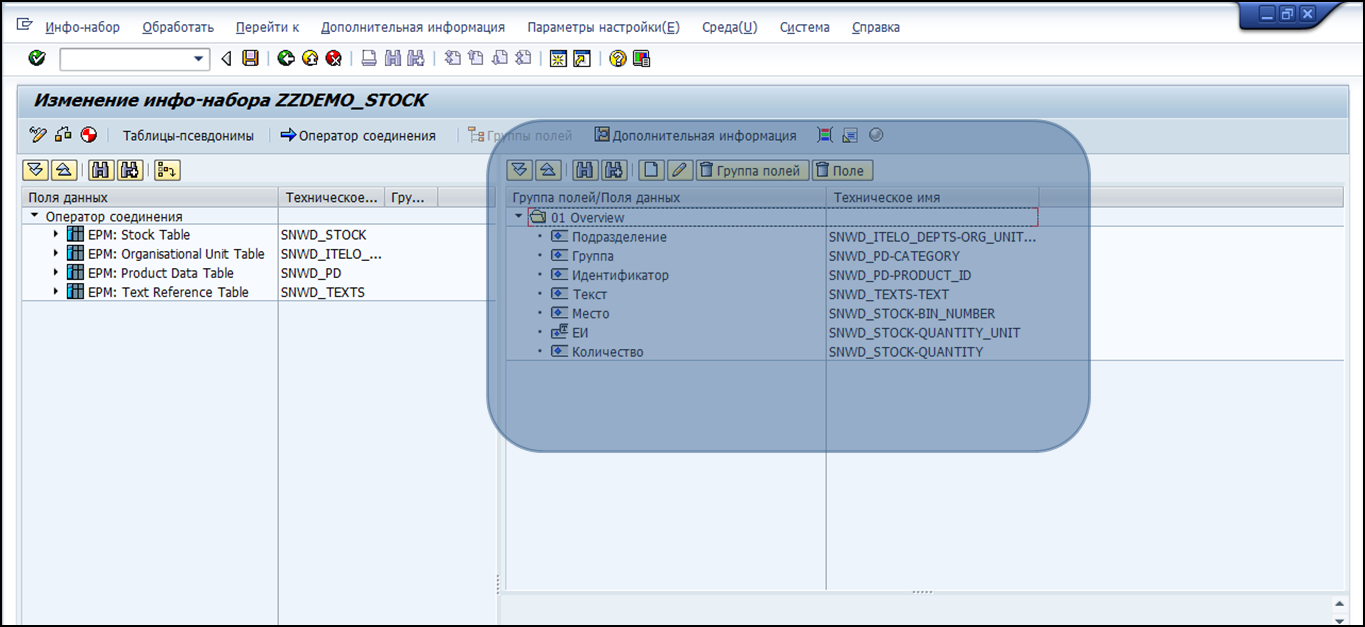The width and height of the screenshot is (1365, 627).
Task: Click the red-white Generate info-set icon
Action: (x=90, y=135)
